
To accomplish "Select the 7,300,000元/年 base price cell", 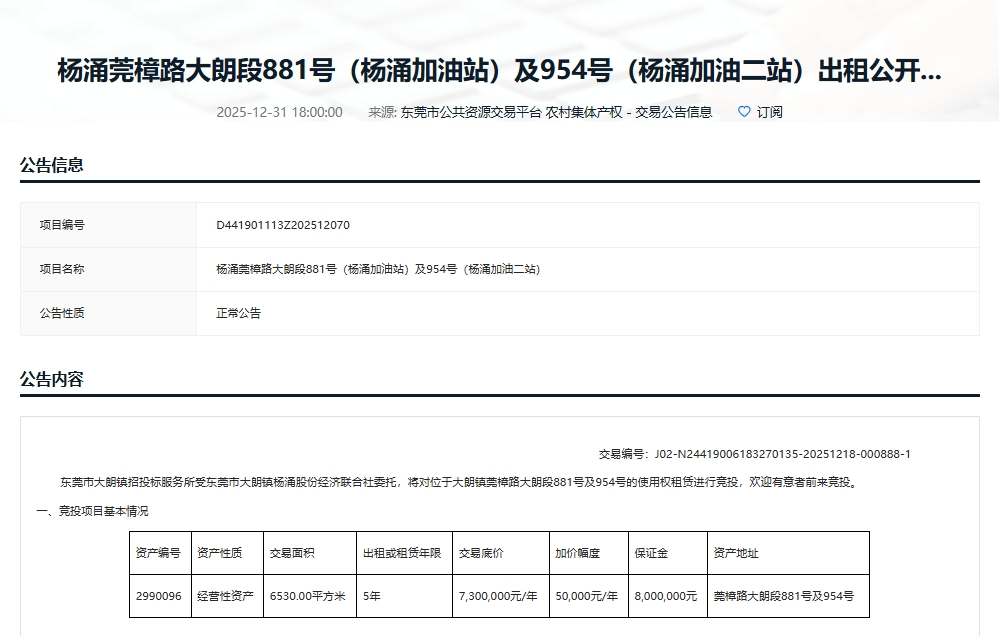I will pos(497,596).
